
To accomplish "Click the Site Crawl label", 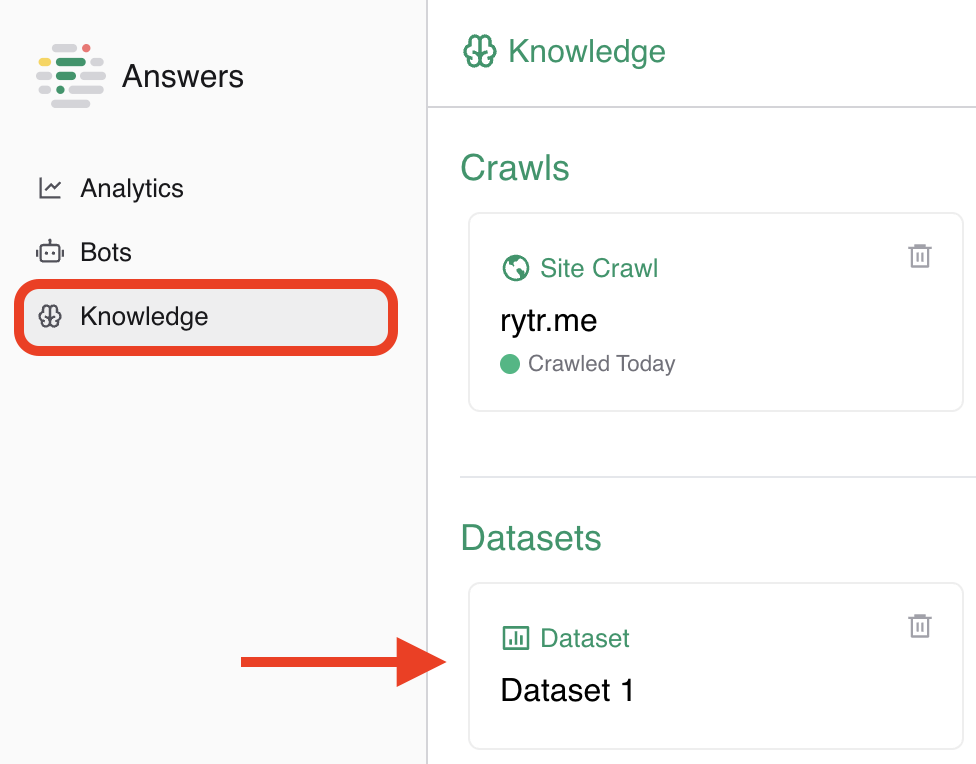I will click(x=599, y=268).
